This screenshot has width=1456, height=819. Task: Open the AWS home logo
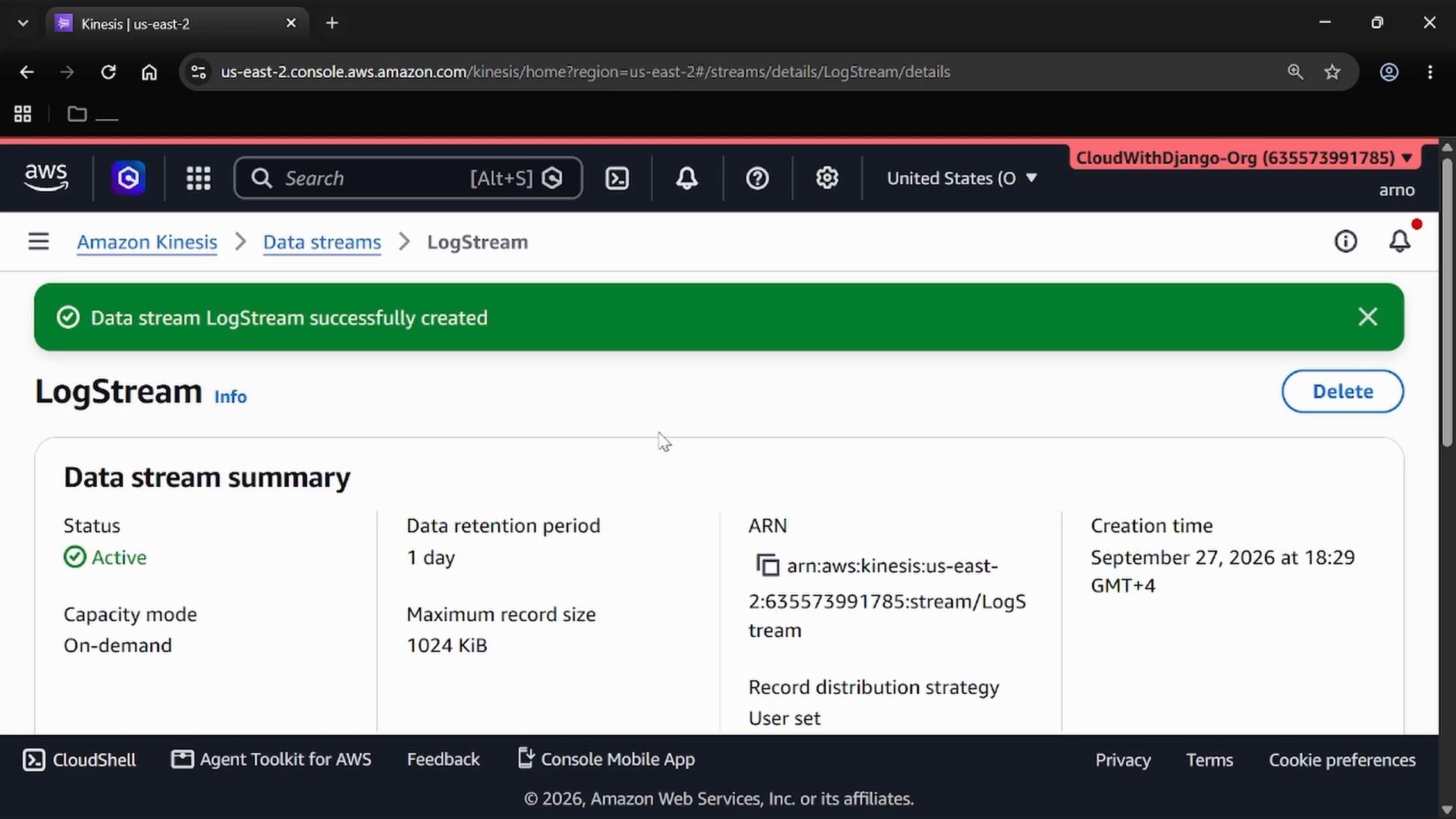46,177
